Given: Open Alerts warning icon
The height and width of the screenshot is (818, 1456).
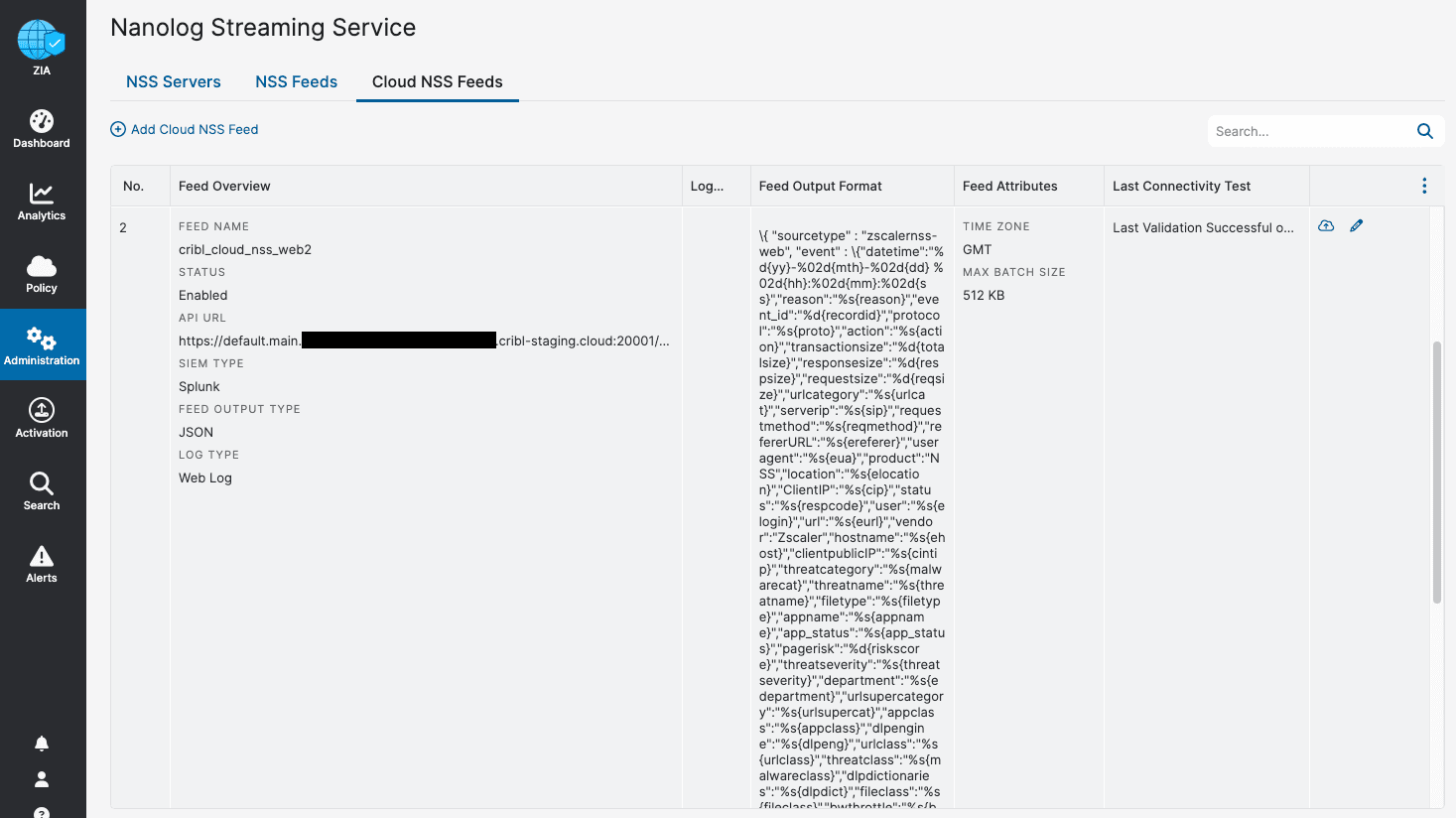Looking at the screenshot, I should [x=42, y=563].
